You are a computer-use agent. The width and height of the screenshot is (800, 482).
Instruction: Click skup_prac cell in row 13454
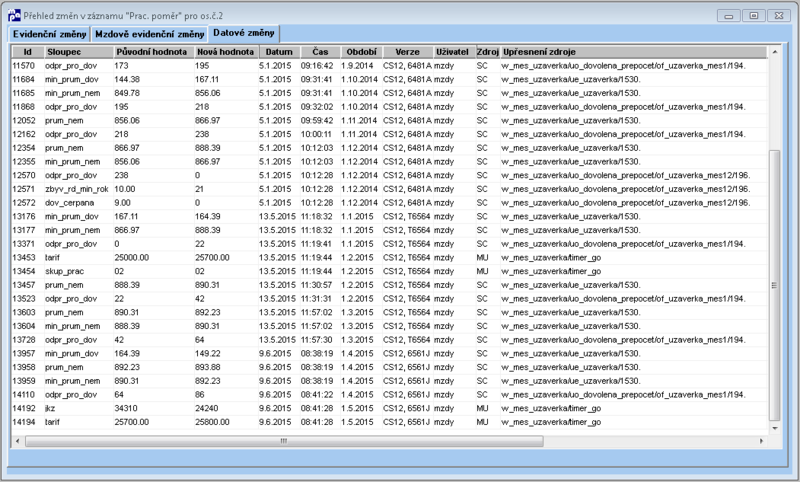64,271
